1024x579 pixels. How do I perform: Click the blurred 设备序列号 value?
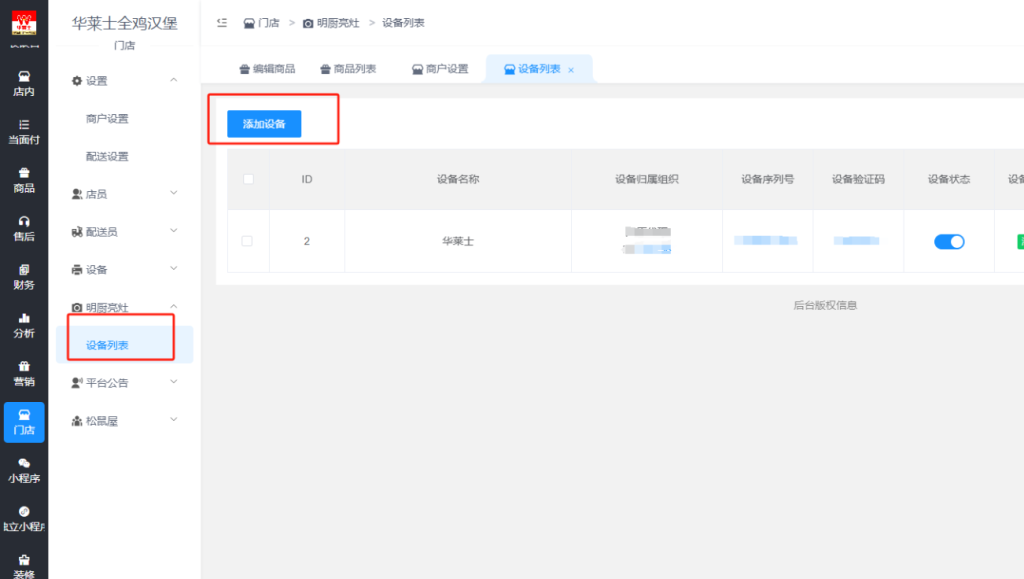765,240
